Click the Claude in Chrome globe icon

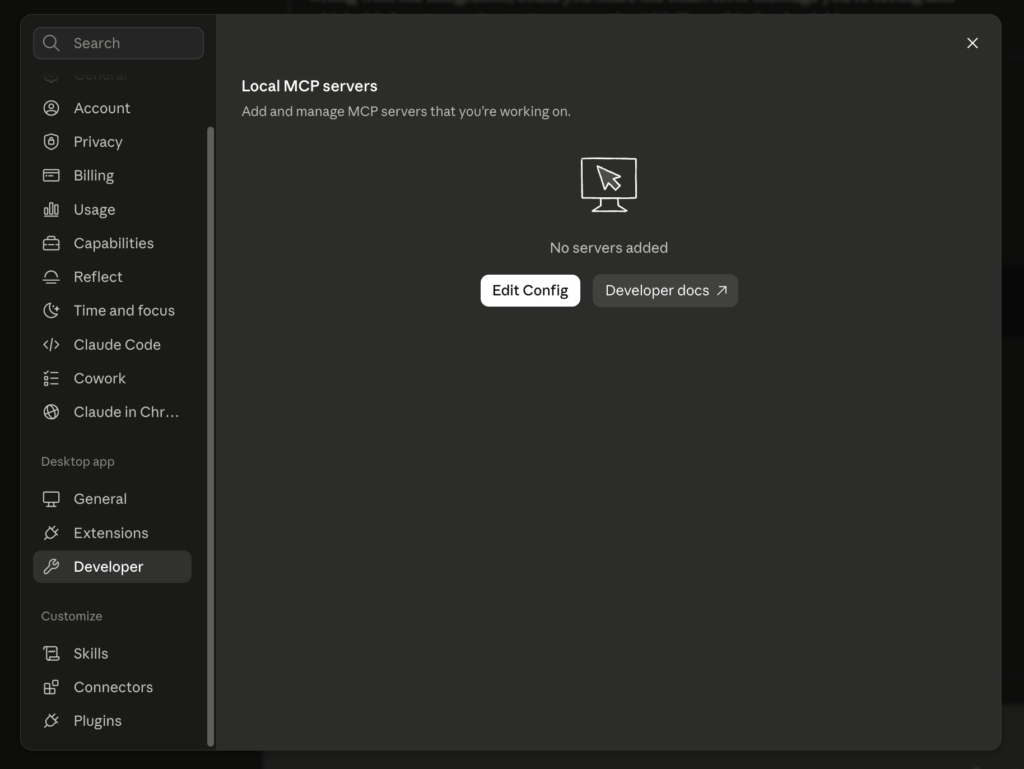click(x=51, y=412)
